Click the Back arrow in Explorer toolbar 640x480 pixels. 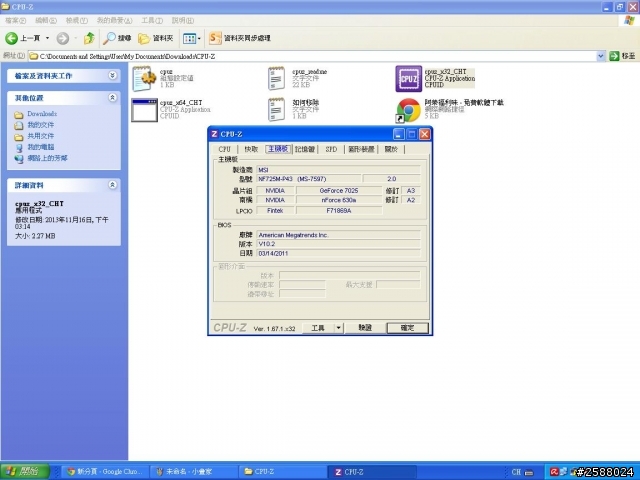click(x=11, y=38)
